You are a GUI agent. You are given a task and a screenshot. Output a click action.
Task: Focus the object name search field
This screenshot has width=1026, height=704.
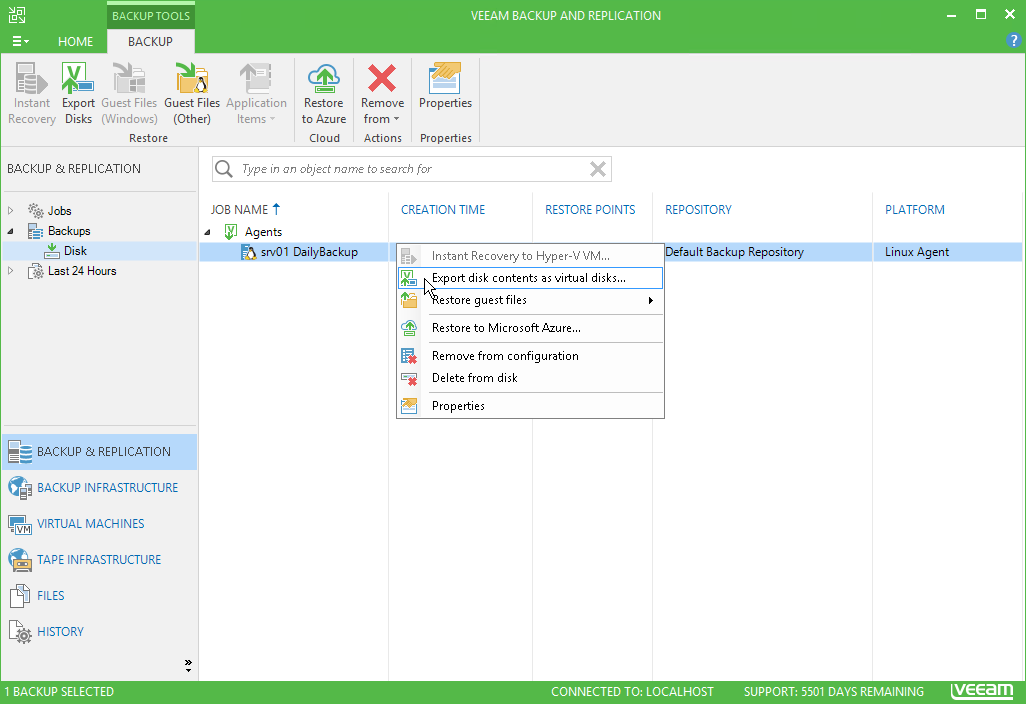(412, 169)
